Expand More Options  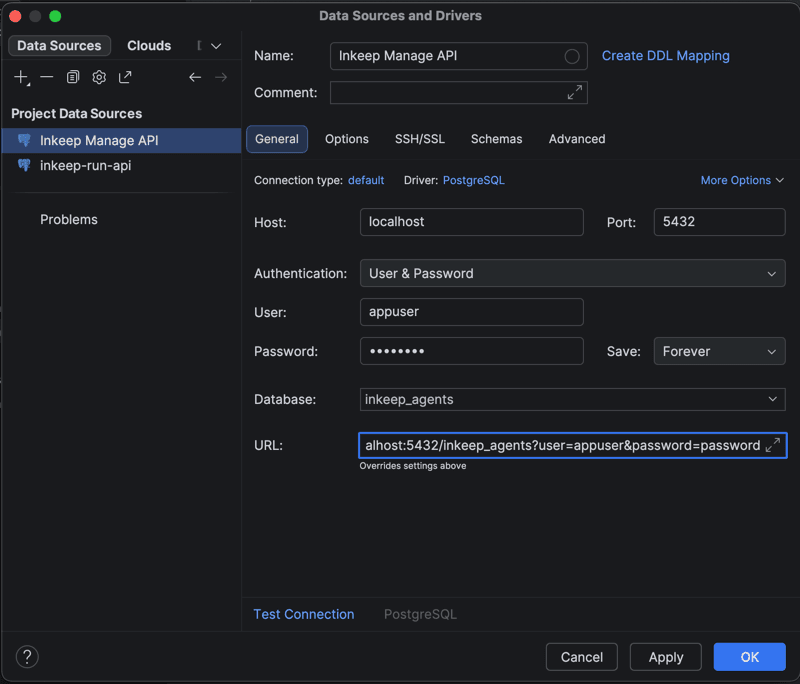coord(742,180)
